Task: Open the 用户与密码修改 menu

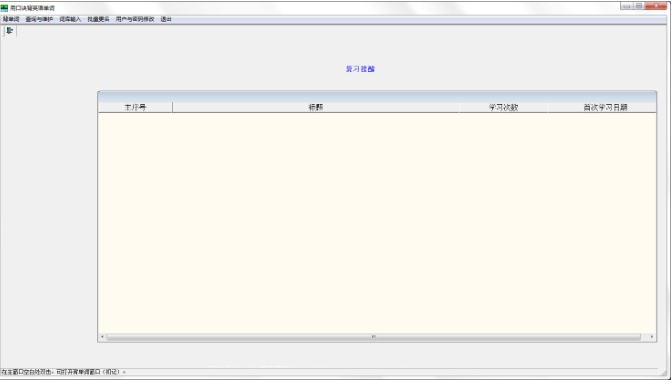Action: click(x=135, y=19)
